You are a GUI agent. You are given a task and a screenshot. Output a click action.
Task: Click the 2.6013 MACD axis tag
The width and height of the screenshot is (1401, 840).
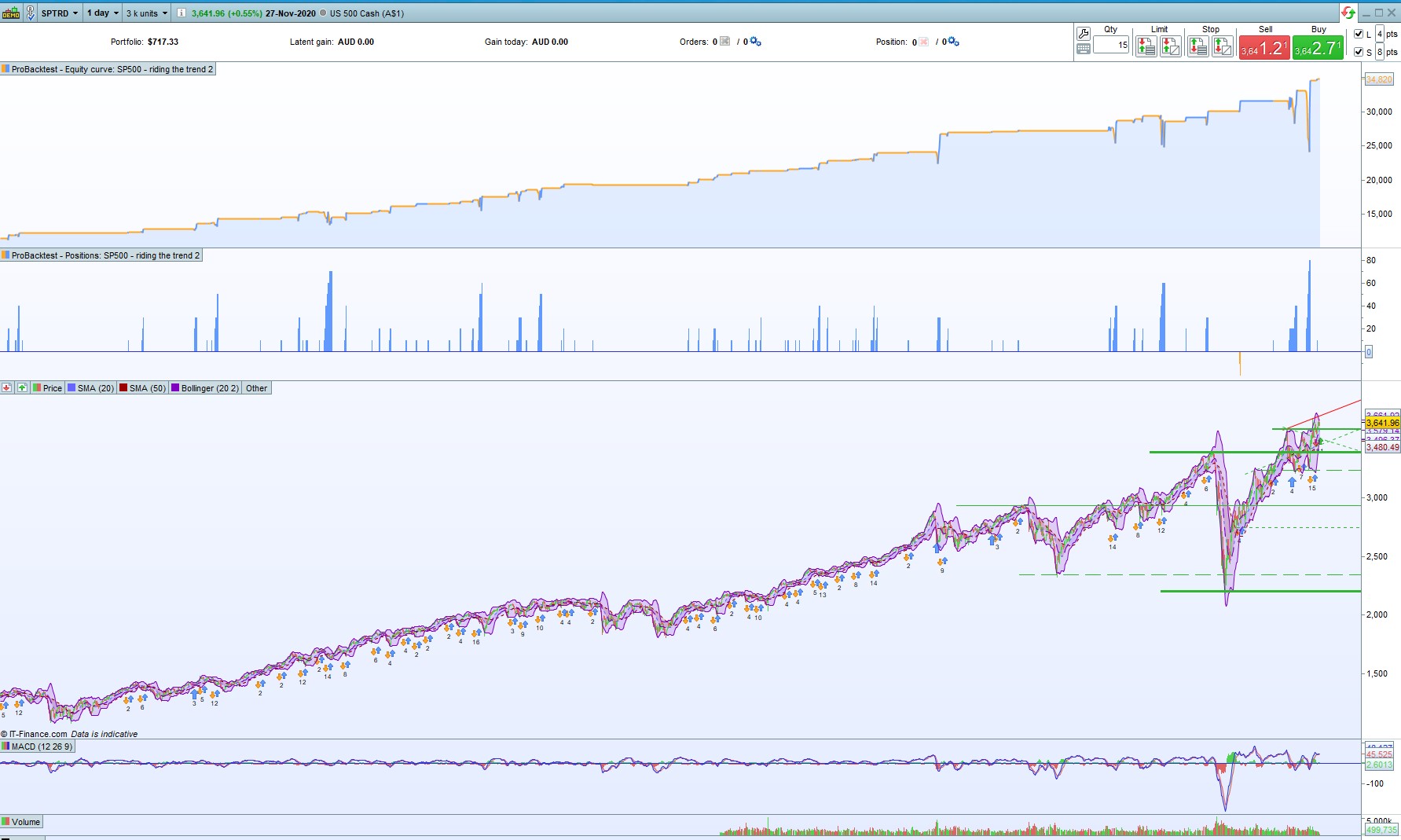(1379, 765)
